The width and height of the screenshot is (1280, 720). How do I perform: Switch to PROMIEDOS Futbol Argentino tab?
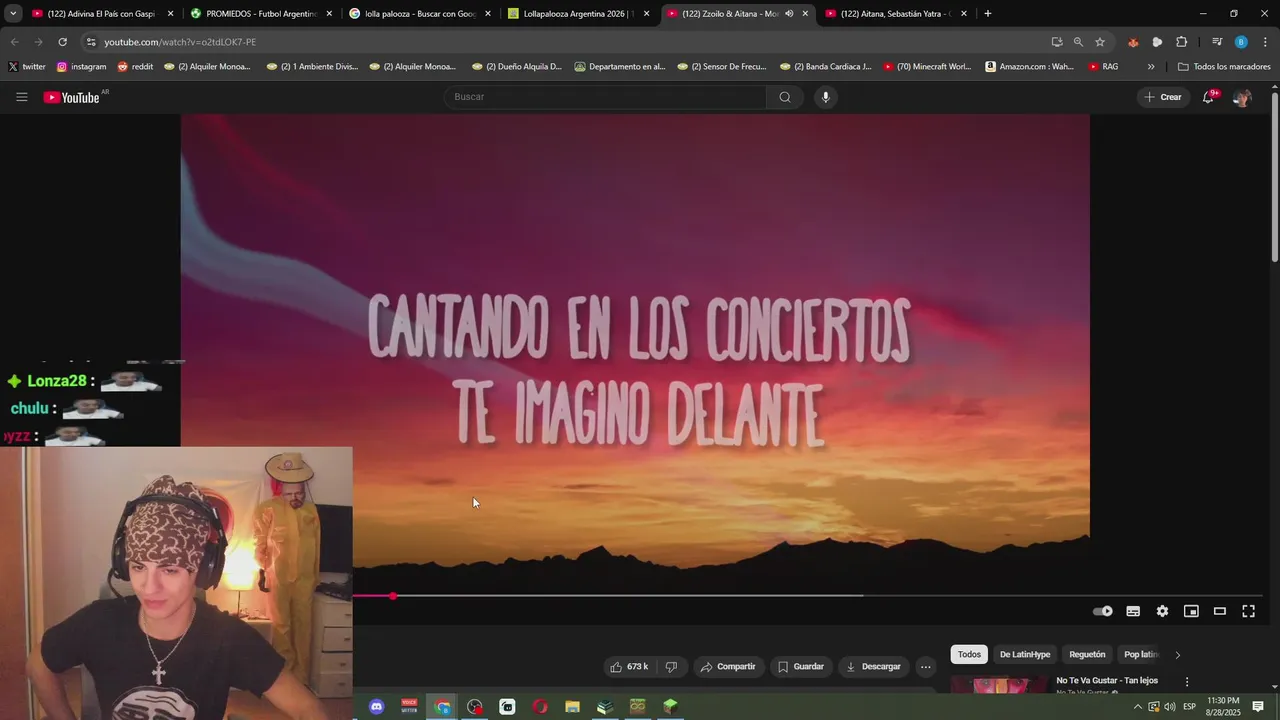tap(260, 14)
